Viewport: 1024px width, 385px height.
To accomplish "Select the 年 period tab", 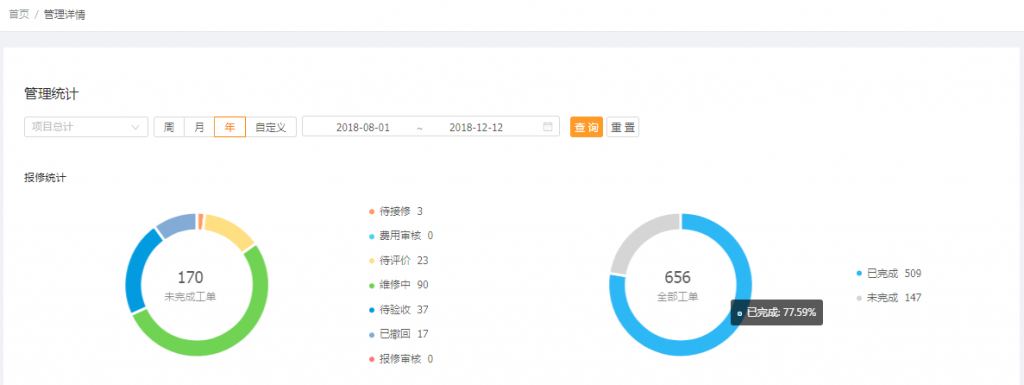I will pyautogui.click(x=230, y=127).
